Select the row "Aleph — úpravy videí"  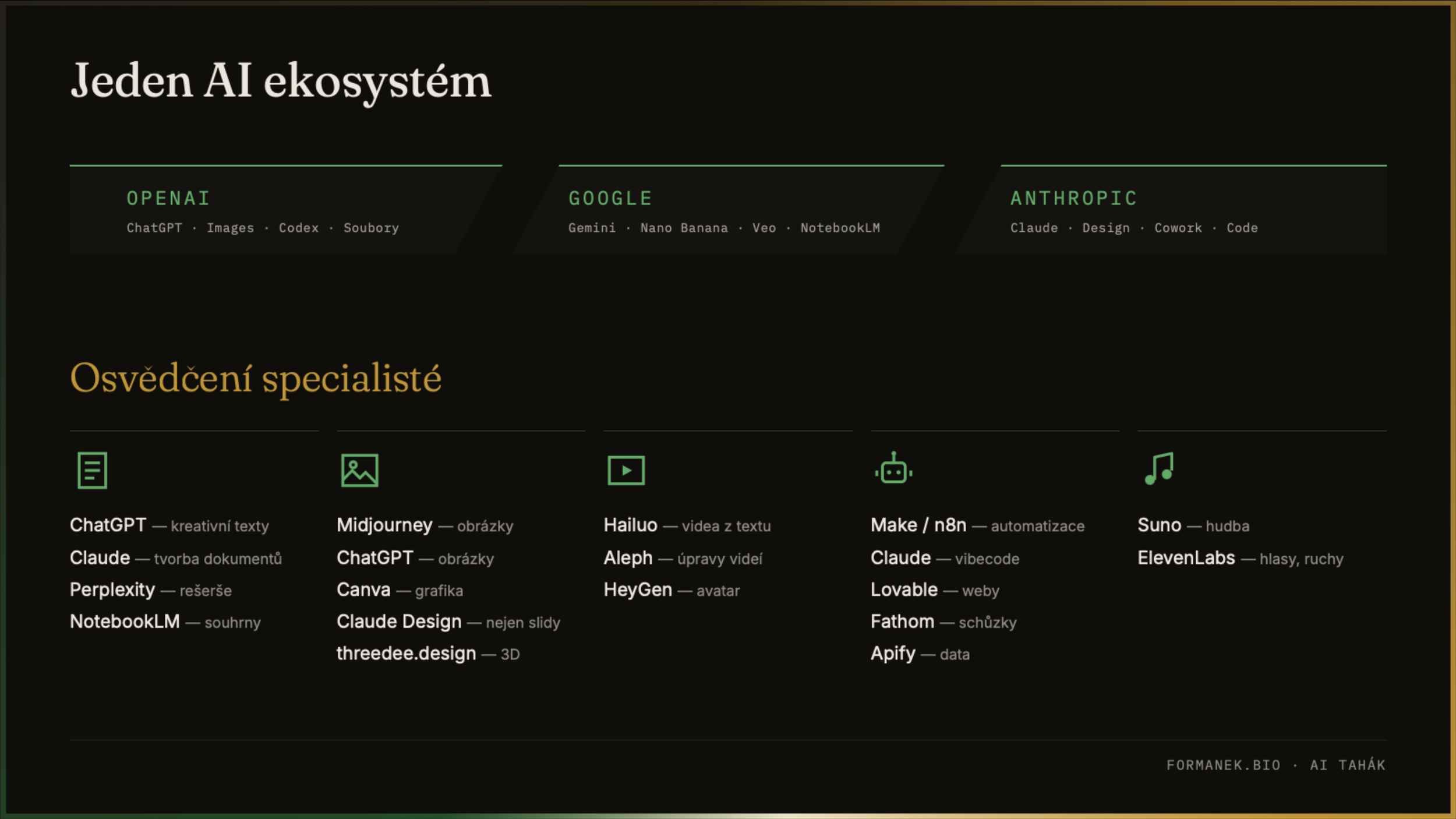click(x=683, y=558)
